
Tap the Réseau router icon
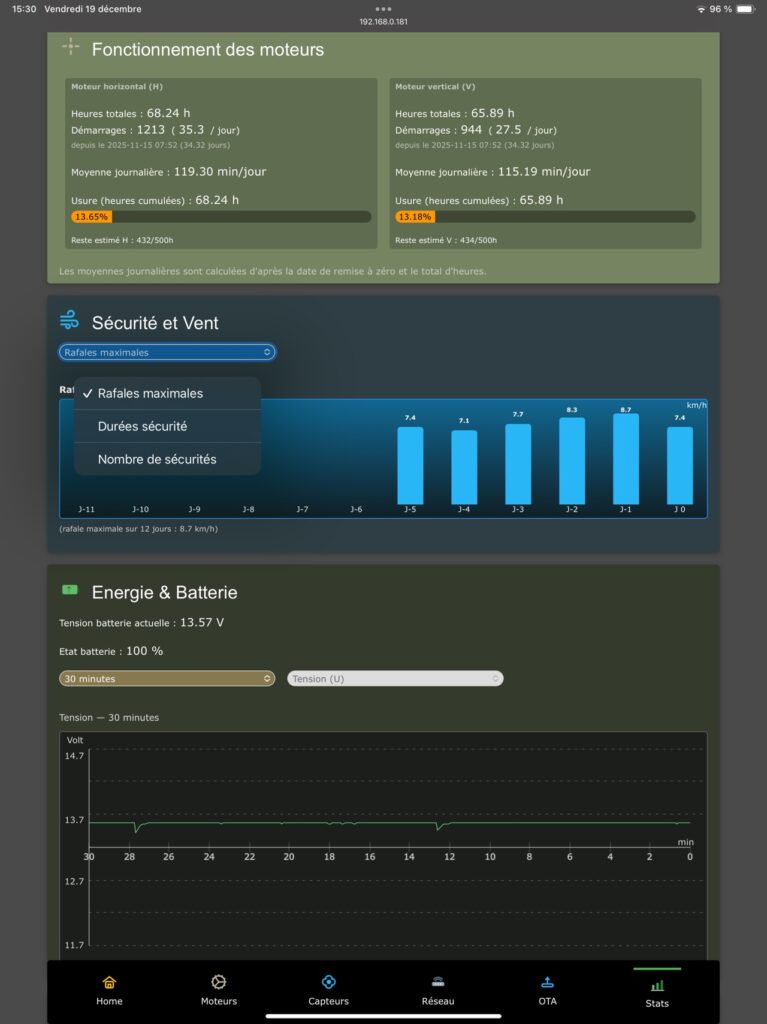click(x=438, y=982)
